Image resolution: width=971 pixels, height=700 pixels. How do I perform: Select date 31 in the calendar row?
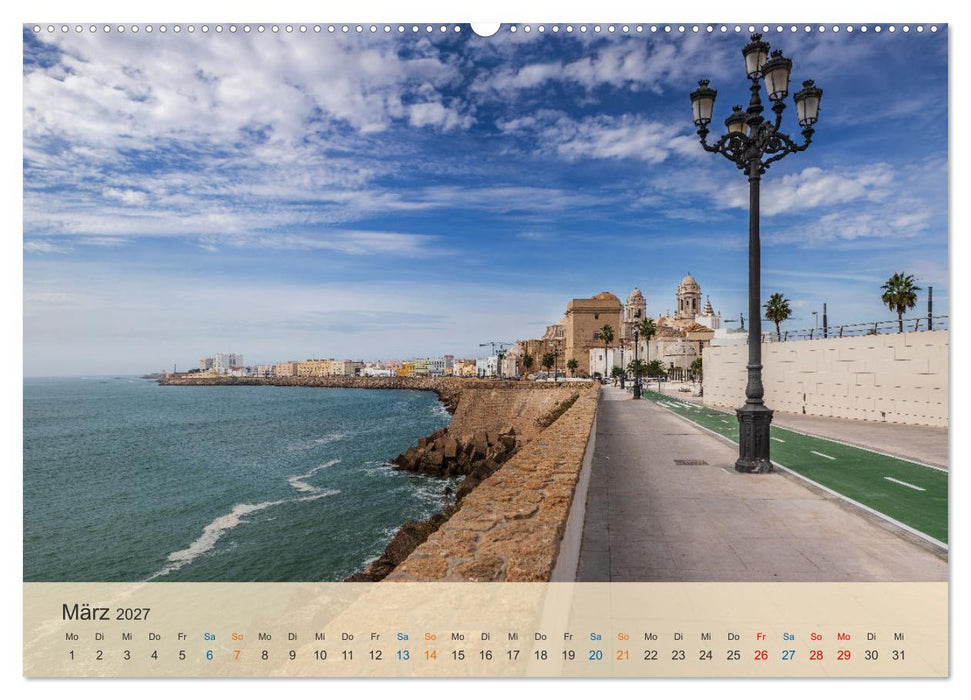[899, 655]
